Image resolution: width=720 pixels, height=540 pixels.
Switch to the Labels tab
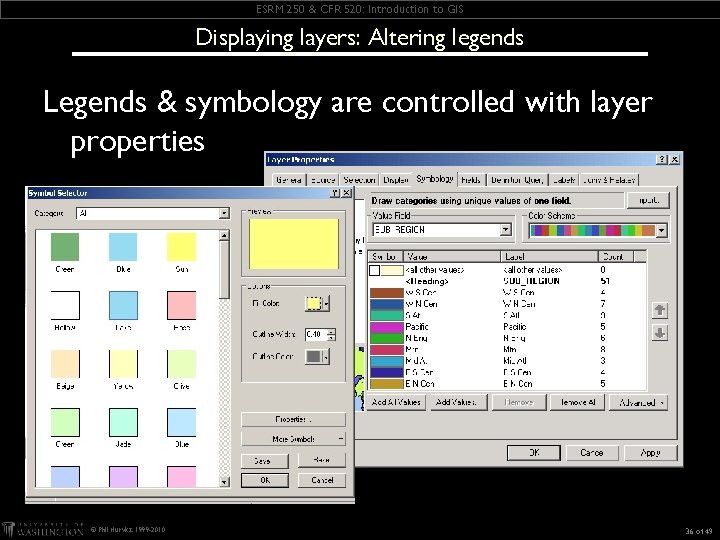pos(564,180)
